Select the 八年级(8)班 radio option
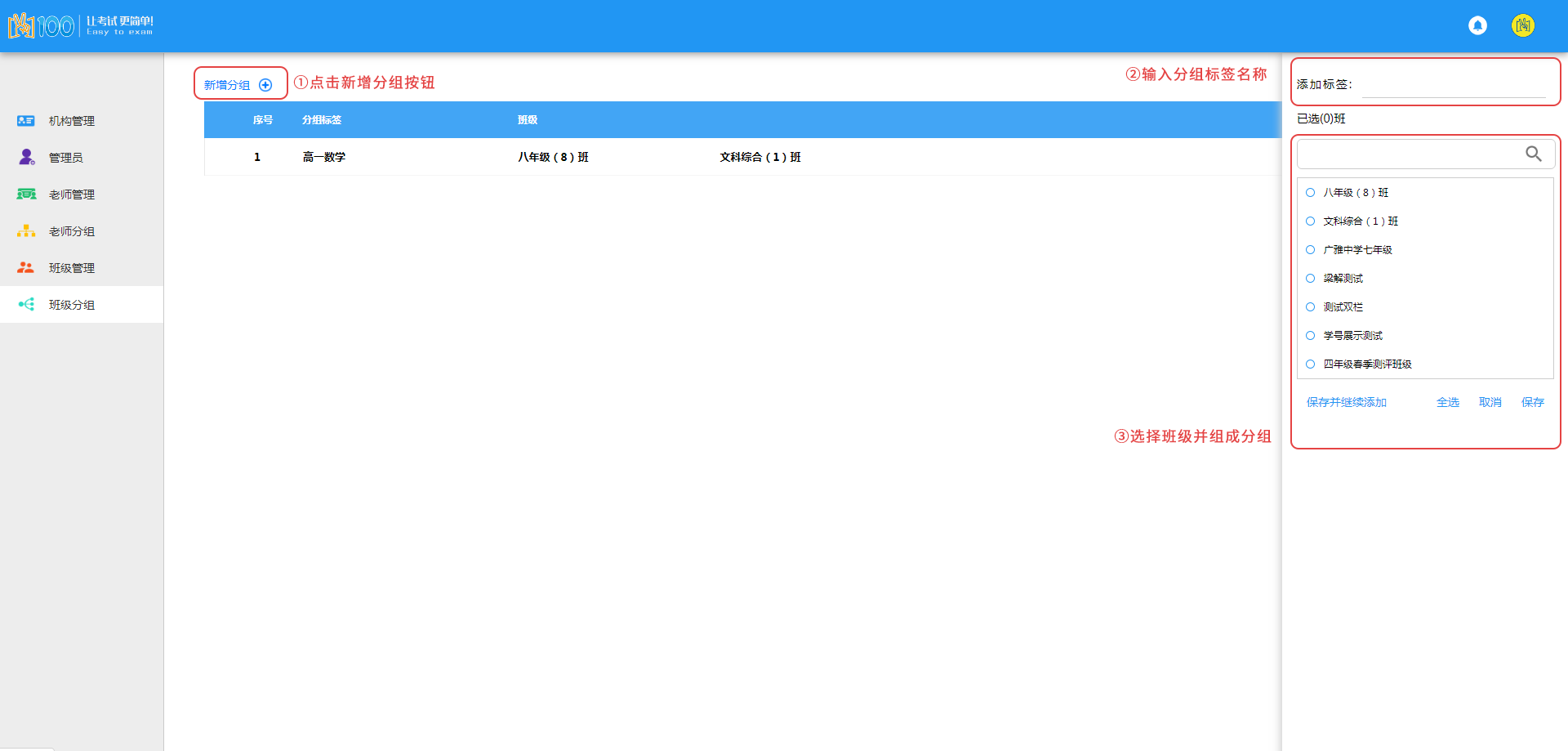 pos(1310,193)
